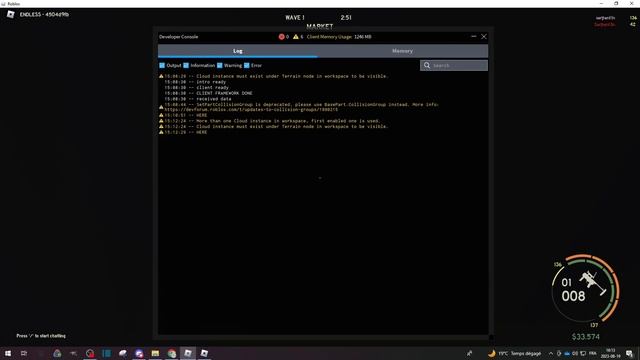640x360 pixels.
Task: Click the Developer Console title
Action: [x=178, y=37]
